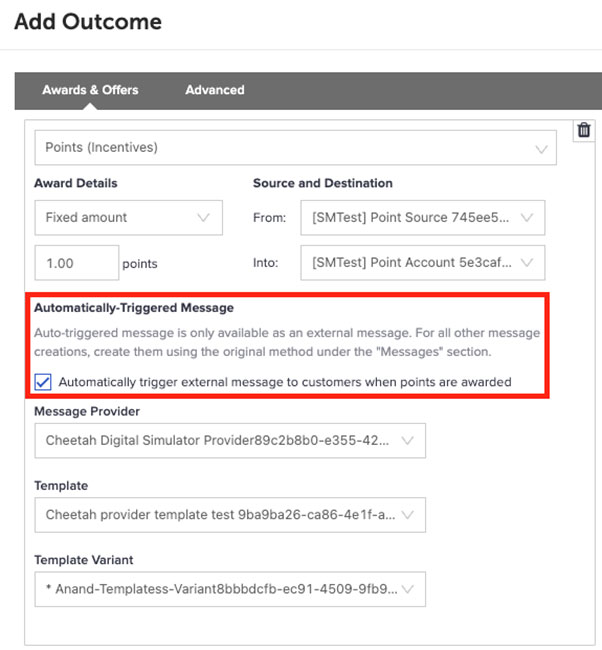
Task: Click chevron arrow on From source field
Action: click(x=527, y=217)
